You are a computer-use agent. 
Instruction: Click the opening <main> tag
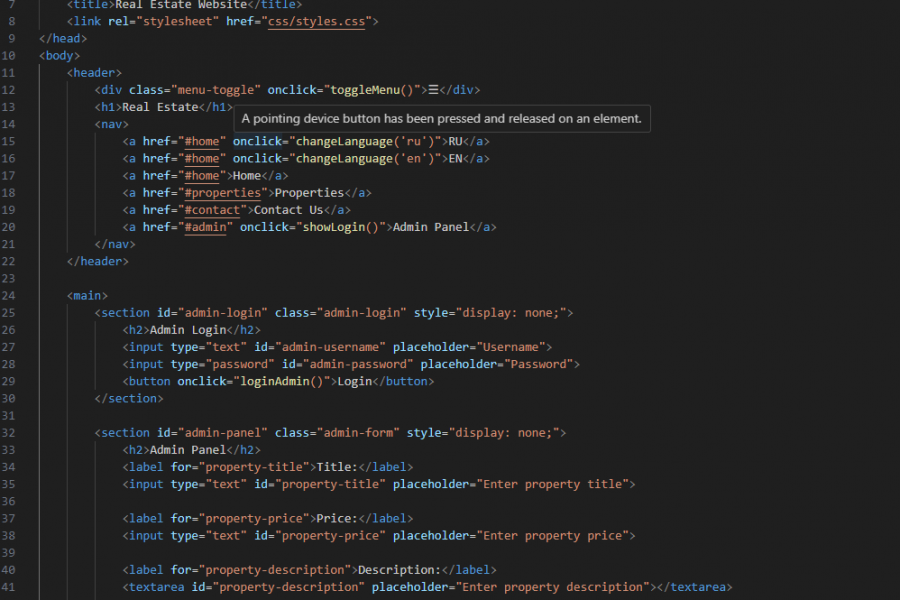(x=87, y=296)
